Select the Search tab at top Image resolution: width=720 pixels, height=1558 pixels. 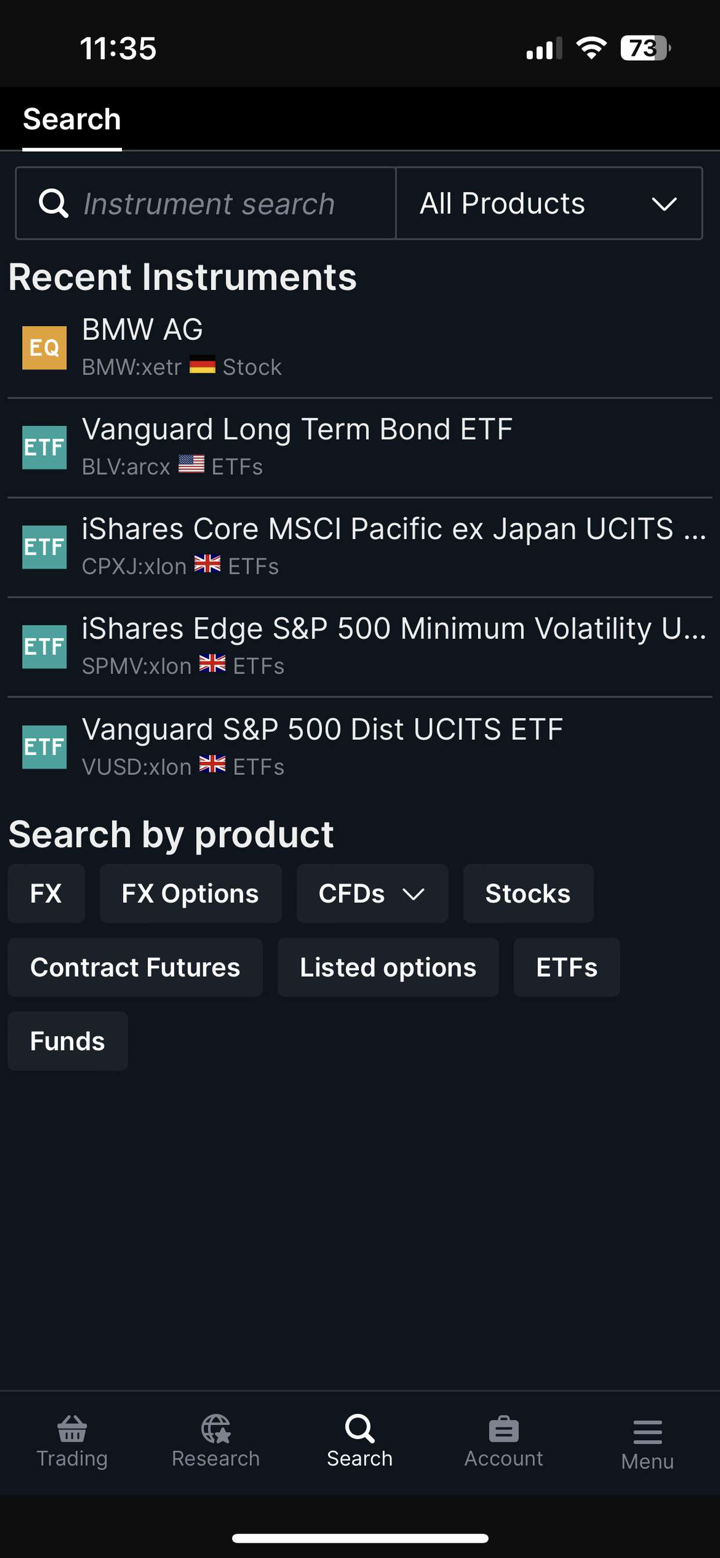coord(72,120)
